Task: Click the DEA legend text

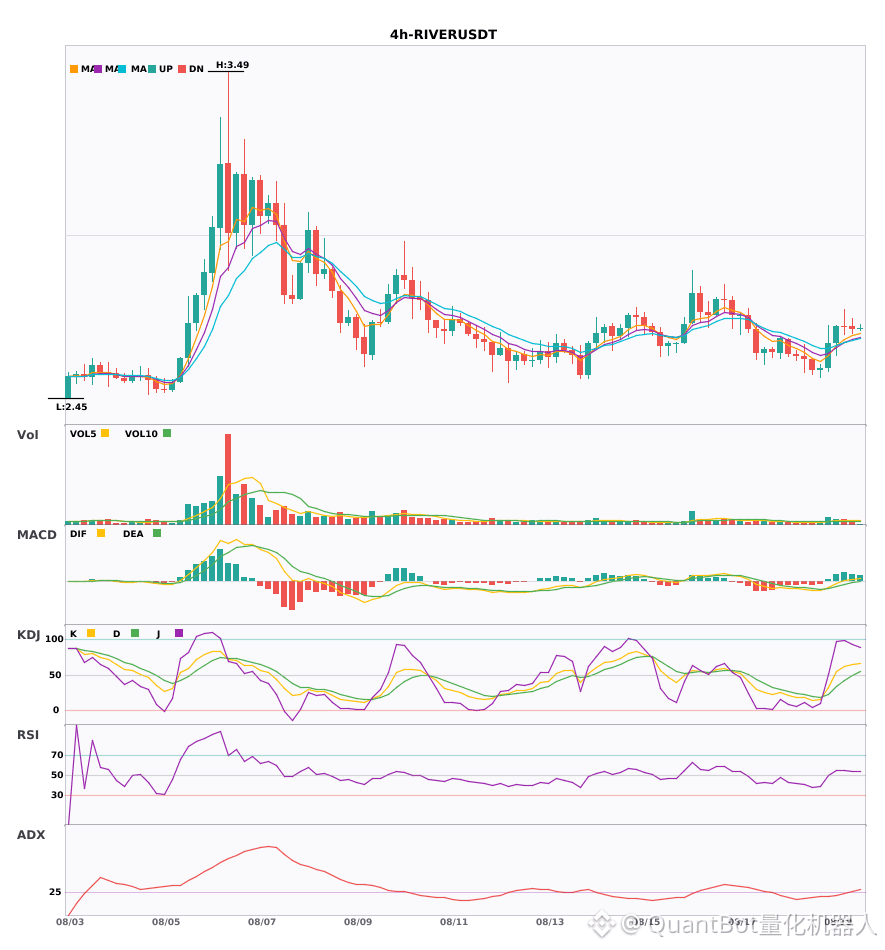Action: tap(133, 534)
